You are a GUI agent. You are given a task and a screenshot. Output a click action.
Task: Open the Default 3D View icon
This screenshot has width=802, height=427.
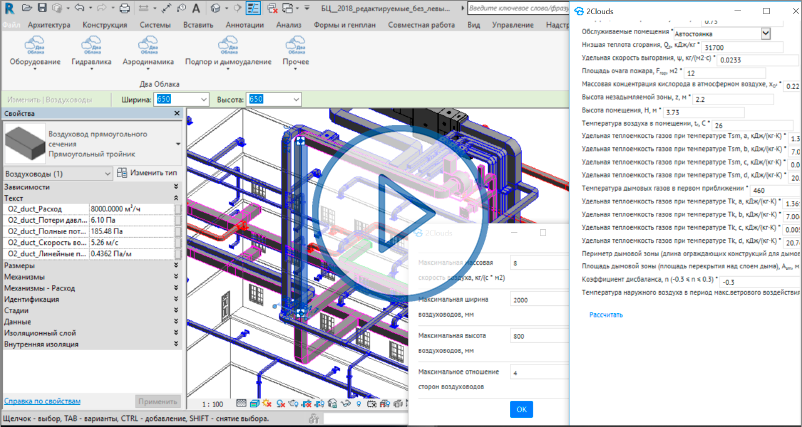point(215,8)
